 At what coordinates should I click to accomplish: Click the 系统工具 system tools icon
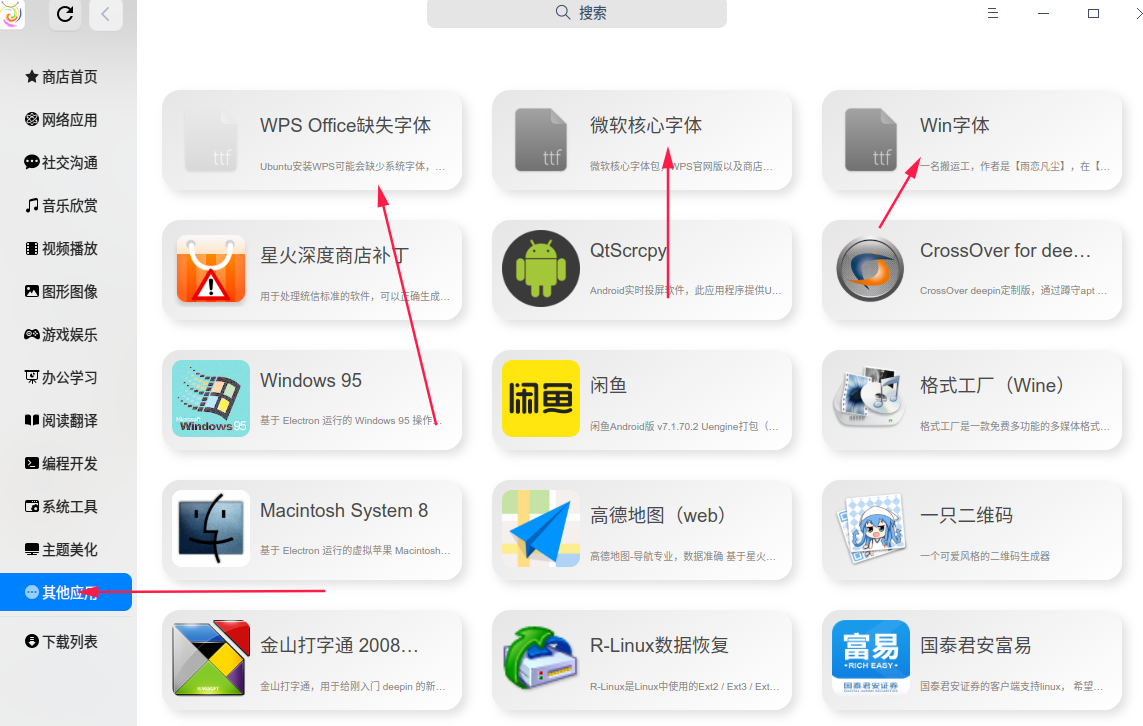(x=31, y=506)
